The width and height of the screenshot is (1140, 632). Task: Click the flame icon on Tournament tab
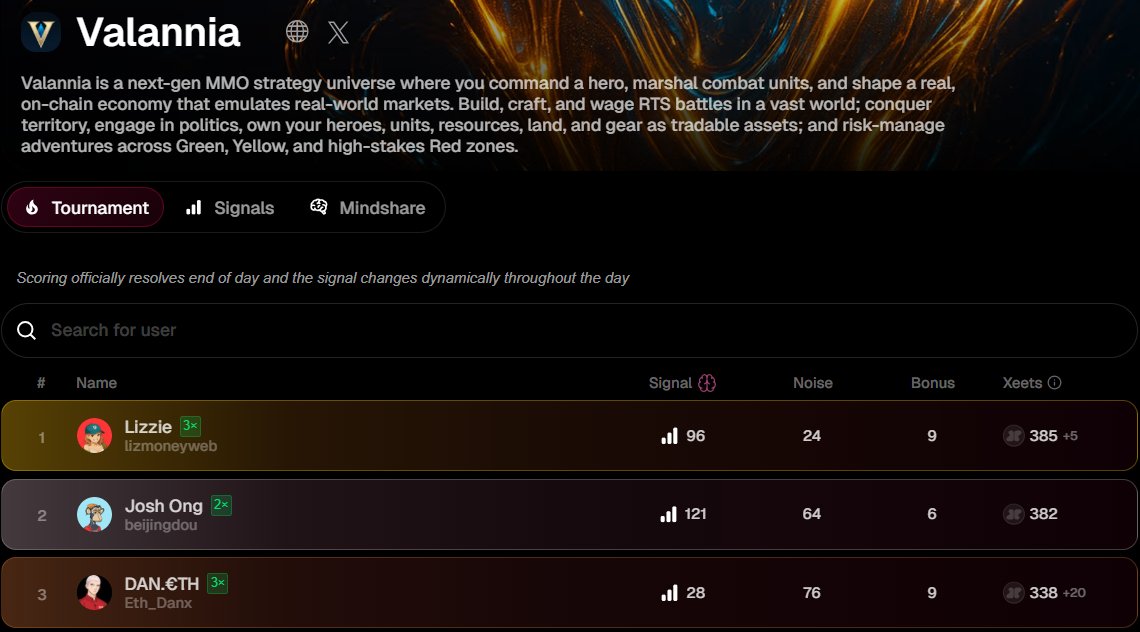point(32,207)
